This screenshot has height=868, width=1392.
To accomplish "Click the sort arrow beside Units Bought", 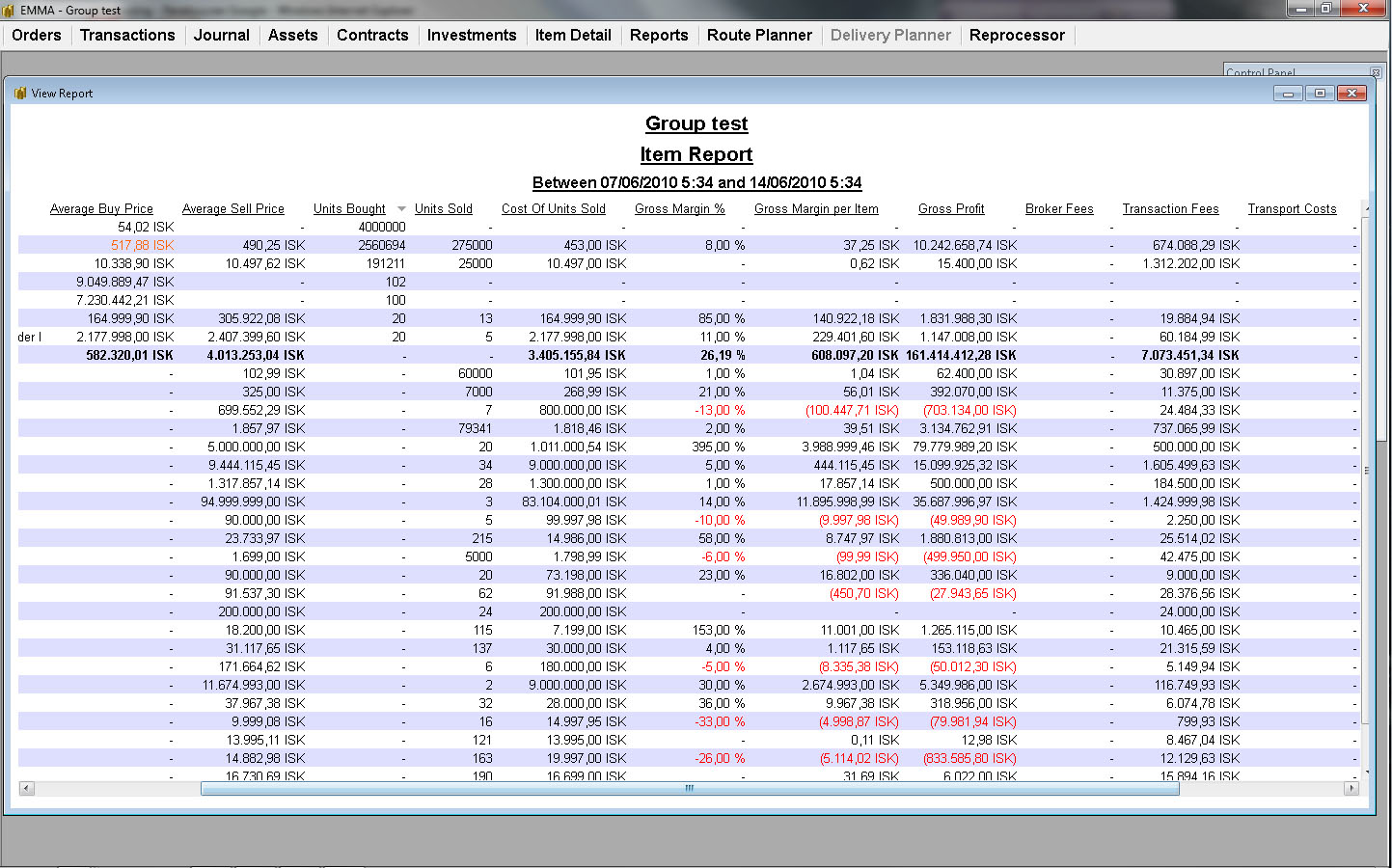I will tap(401, 209).
